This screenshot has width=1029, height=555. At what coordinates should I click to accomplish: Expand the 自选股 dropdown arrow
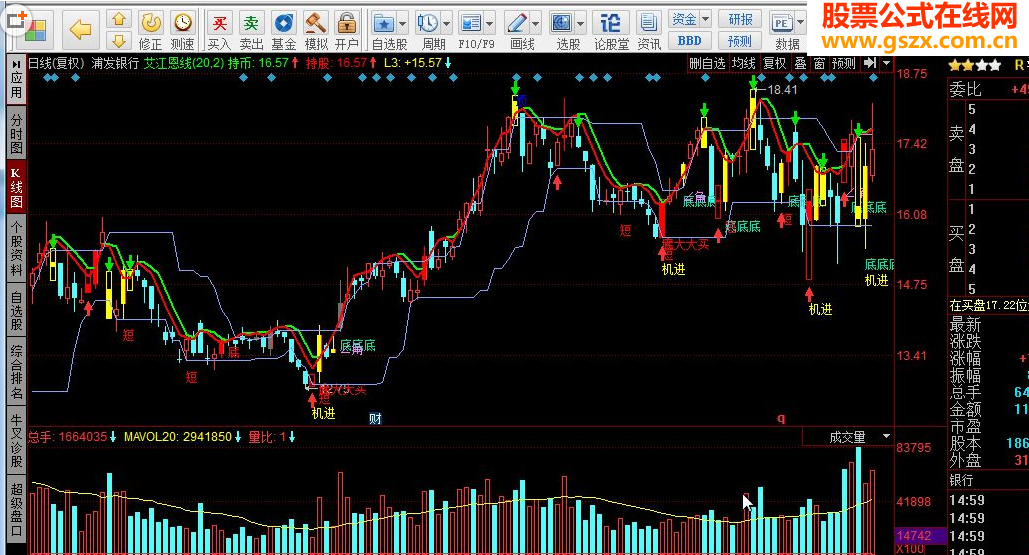403,24
